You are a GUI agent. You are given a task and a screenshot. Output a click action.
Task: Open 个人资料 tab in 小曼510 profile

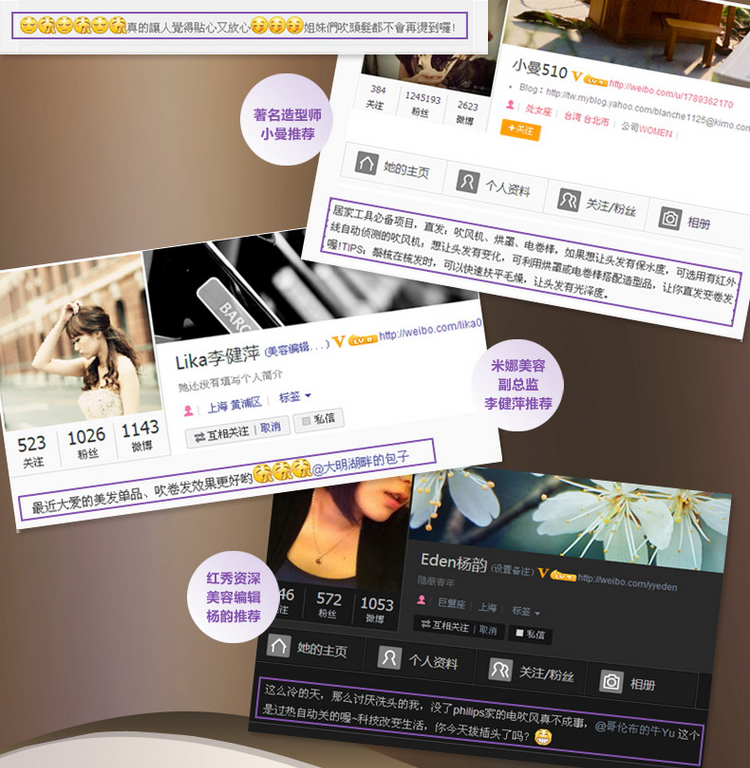coord(494,185)
